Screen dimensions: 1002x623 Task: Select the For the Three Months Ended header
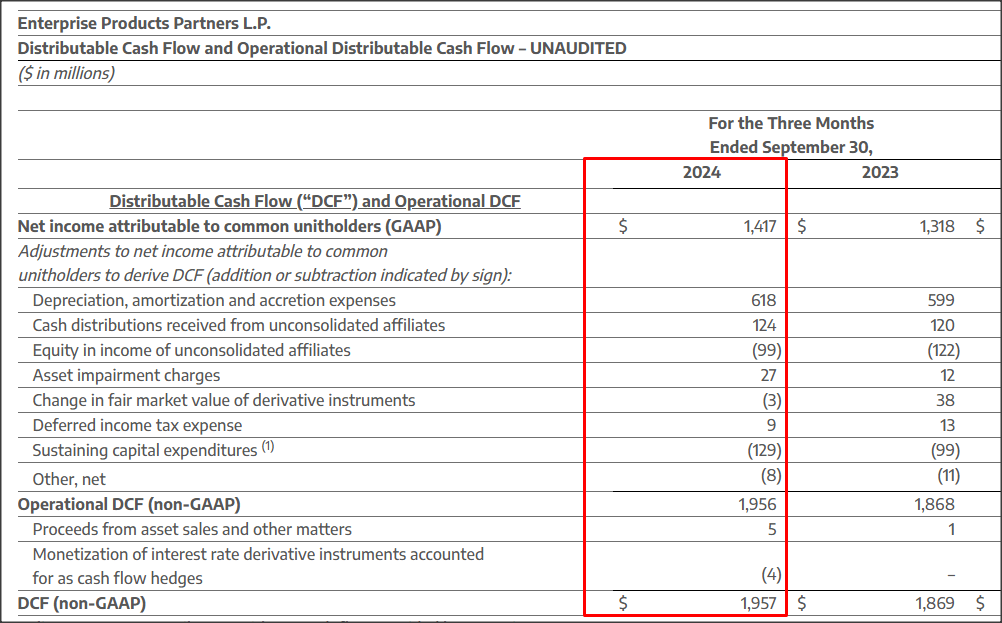coord(790,135)
